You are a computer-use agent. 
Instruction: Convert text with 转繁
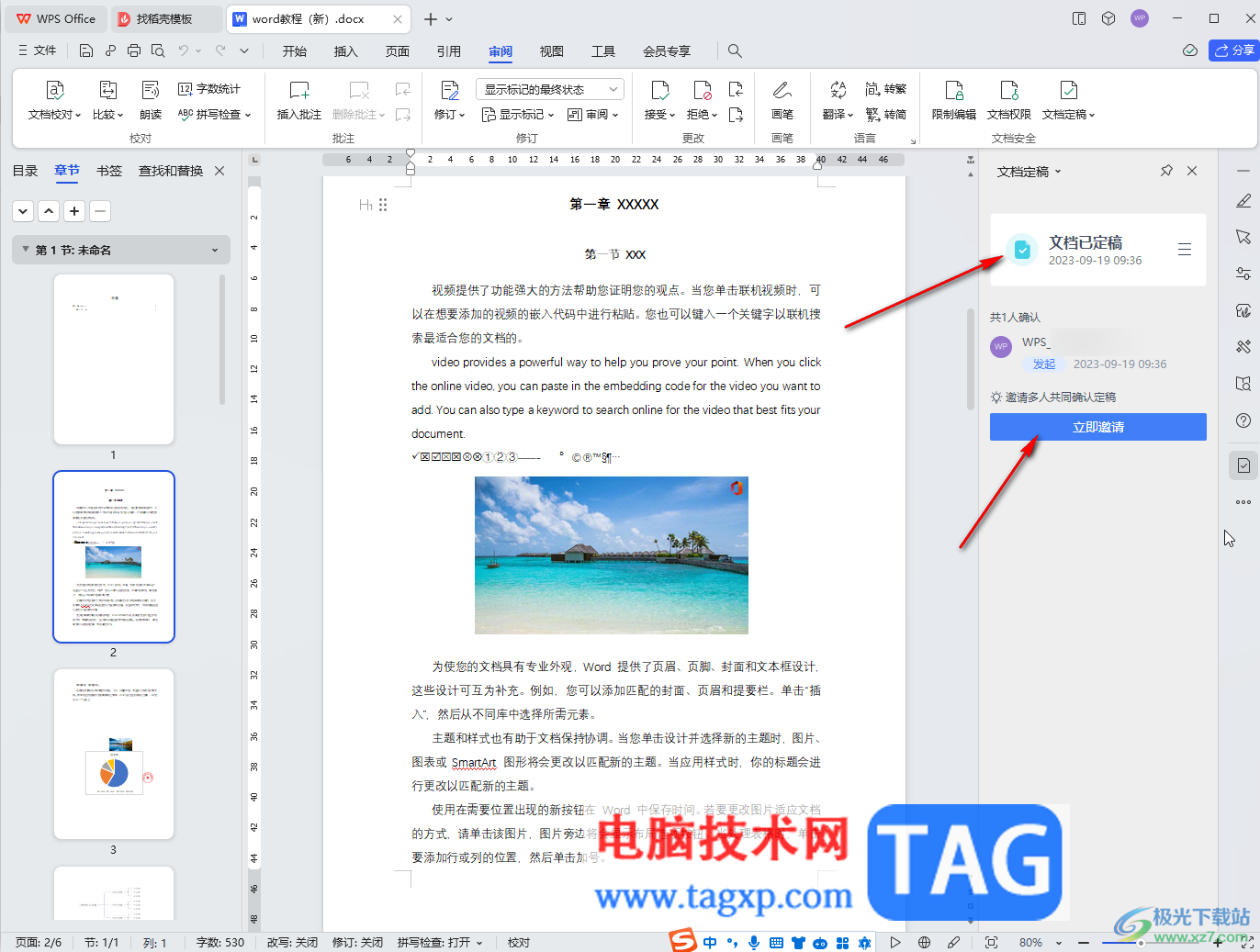(x=885, y=89)
